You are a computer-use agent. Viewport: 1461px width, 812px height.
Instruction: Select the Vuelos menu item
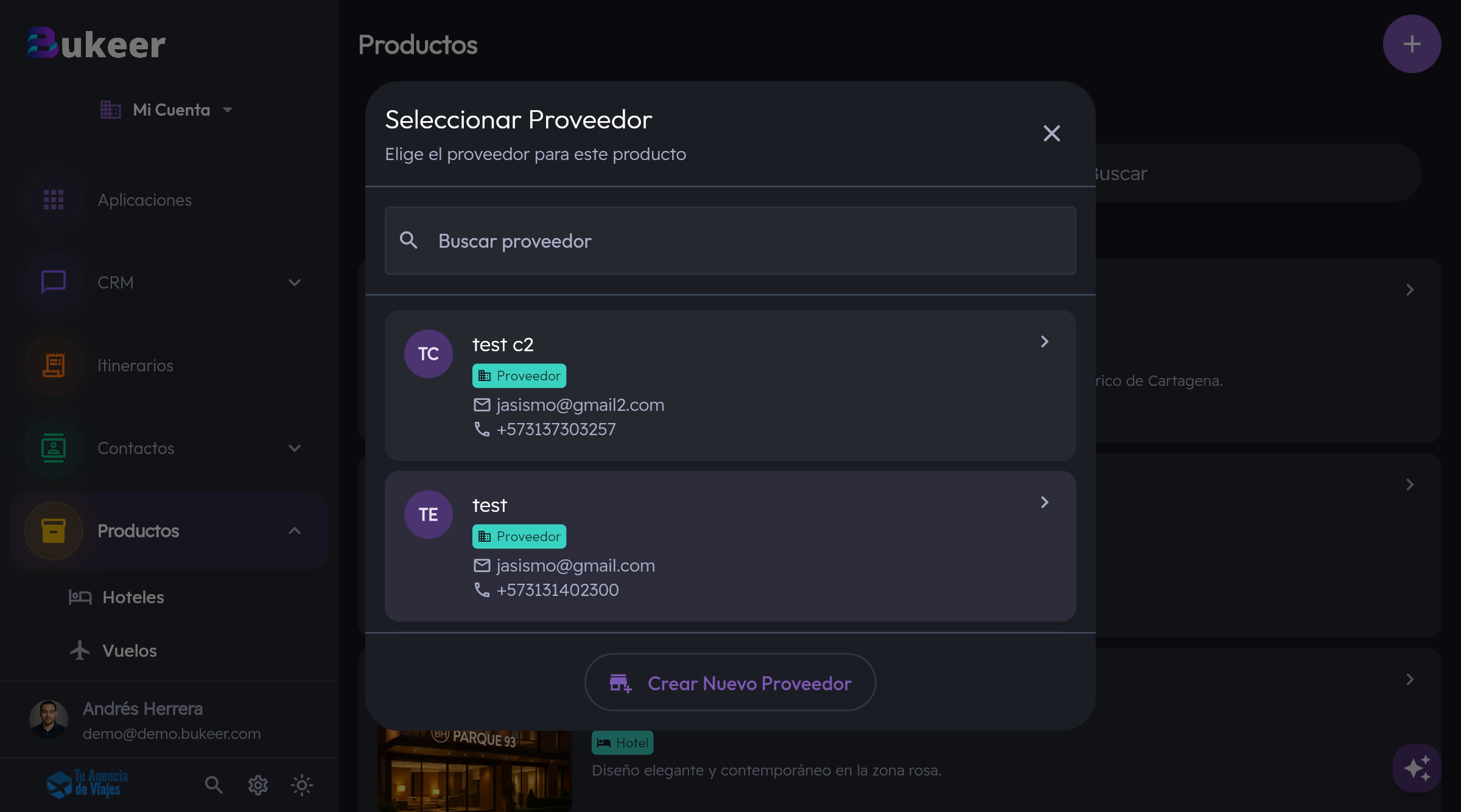point(130,650)
